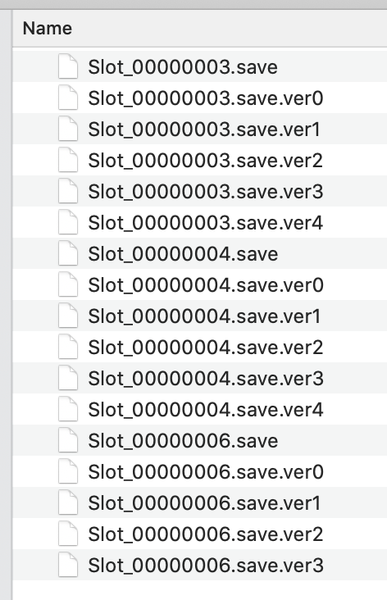Select the Slot_00000003.save.ver4 row
387x600 pixels.
[199, 222]
